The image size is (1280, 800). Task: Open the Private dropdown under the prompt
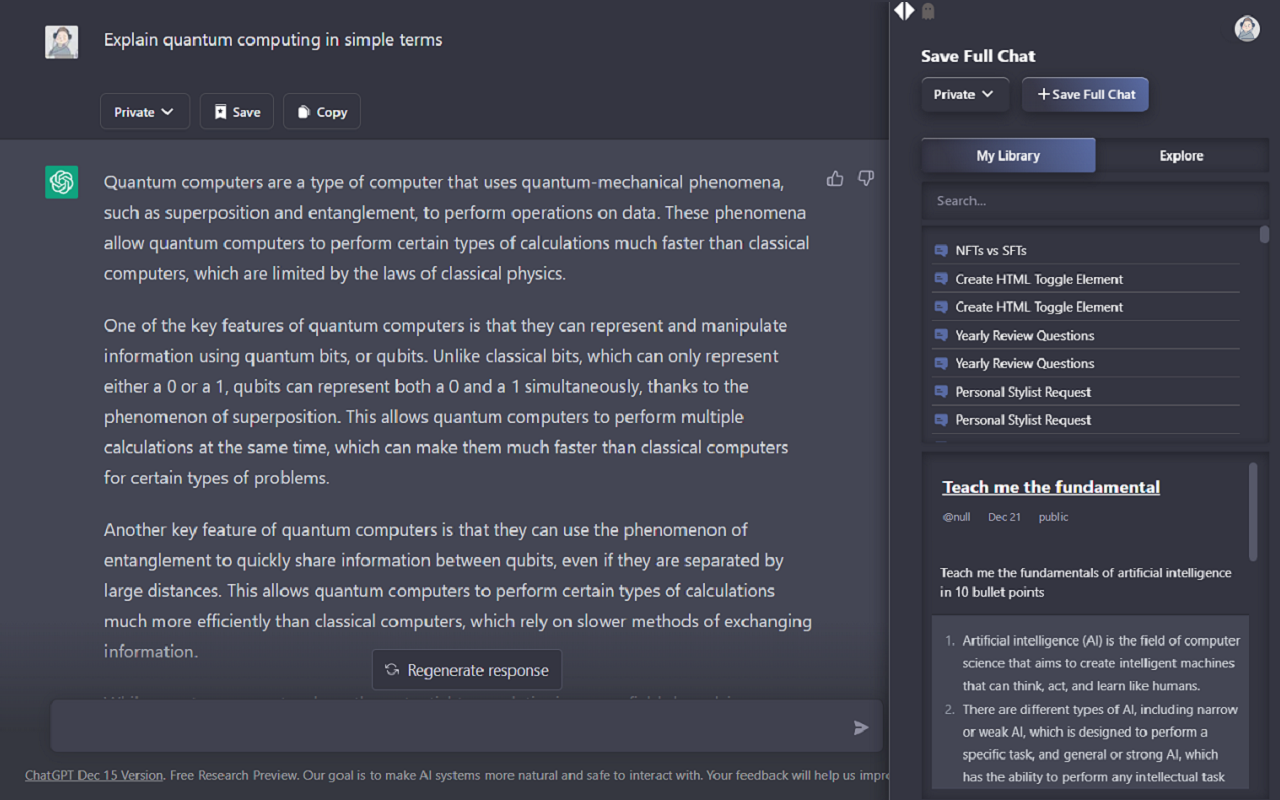click(x=145, y=112)
